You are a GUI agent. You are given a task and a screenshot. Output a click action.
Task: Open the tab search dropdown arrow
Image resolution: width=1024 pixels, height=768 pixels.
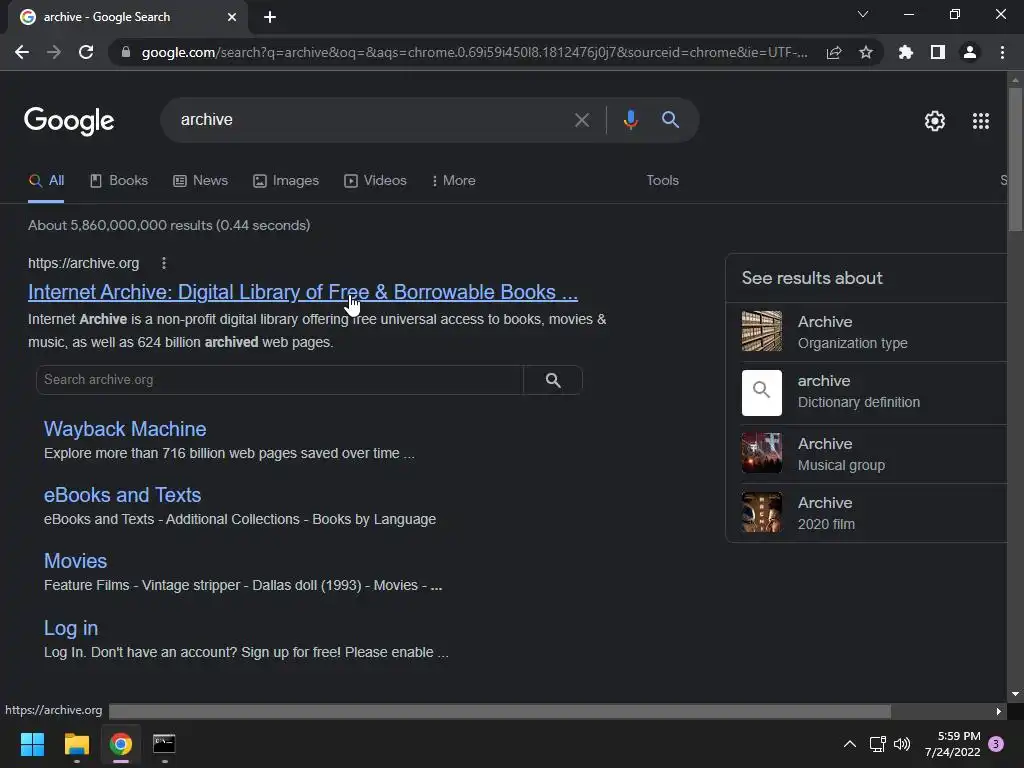(x=863, y=14)
